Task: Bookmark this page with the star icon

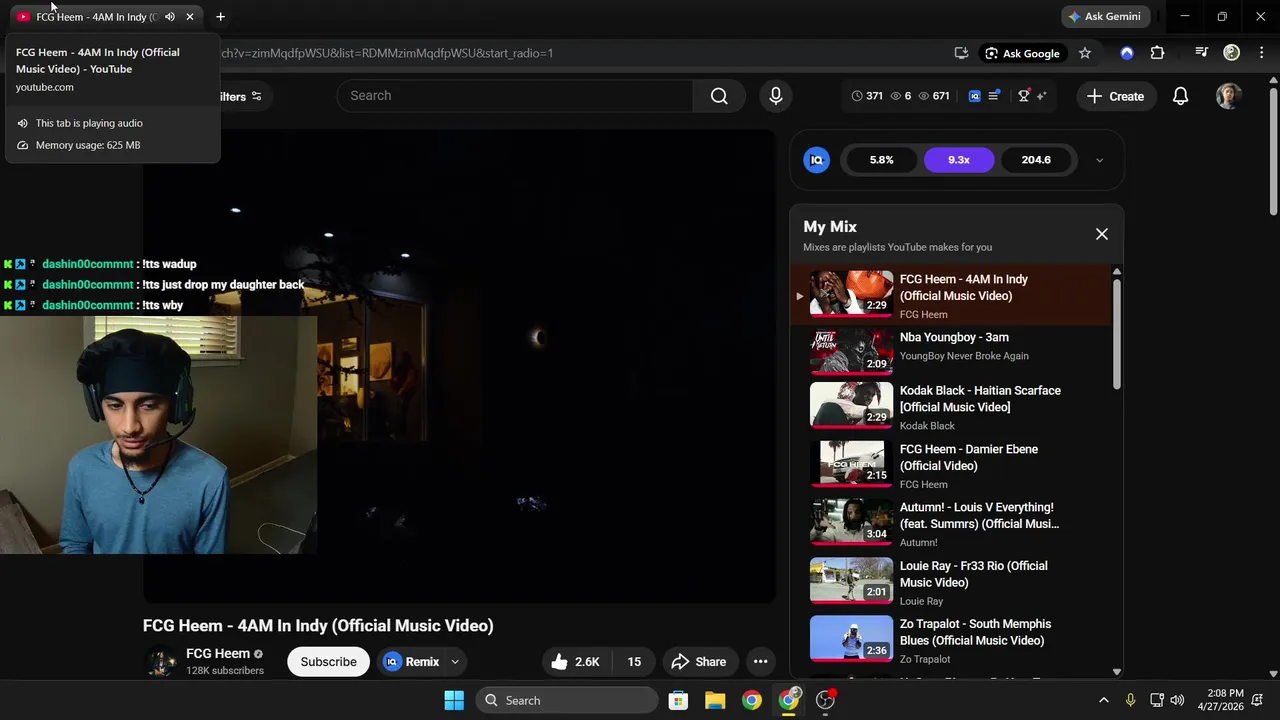Action: tap(1085, 53)
